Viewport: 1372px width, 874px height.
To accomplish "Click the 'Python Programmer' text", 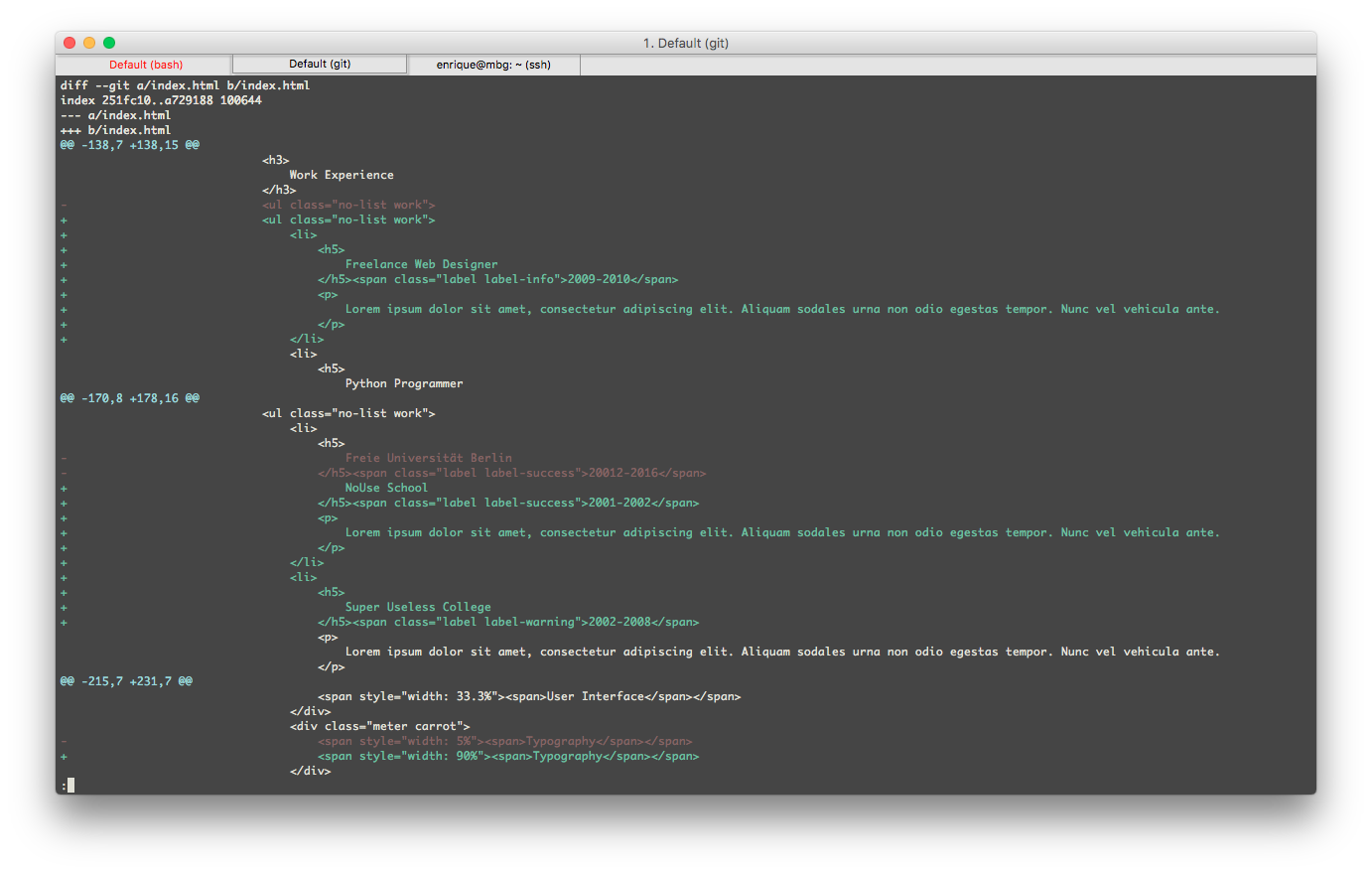I will (x=404, y=383).
